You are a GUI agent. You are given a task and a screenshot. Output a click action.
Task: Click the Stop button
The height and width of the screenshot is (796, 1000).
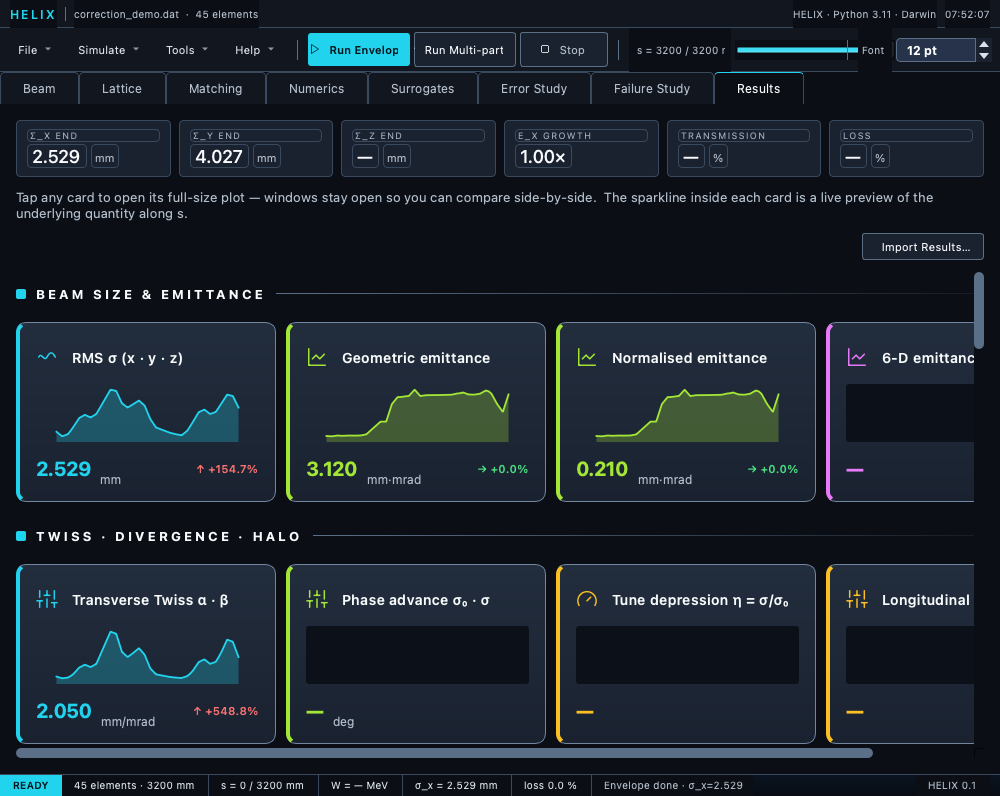(x=563, y=50)
